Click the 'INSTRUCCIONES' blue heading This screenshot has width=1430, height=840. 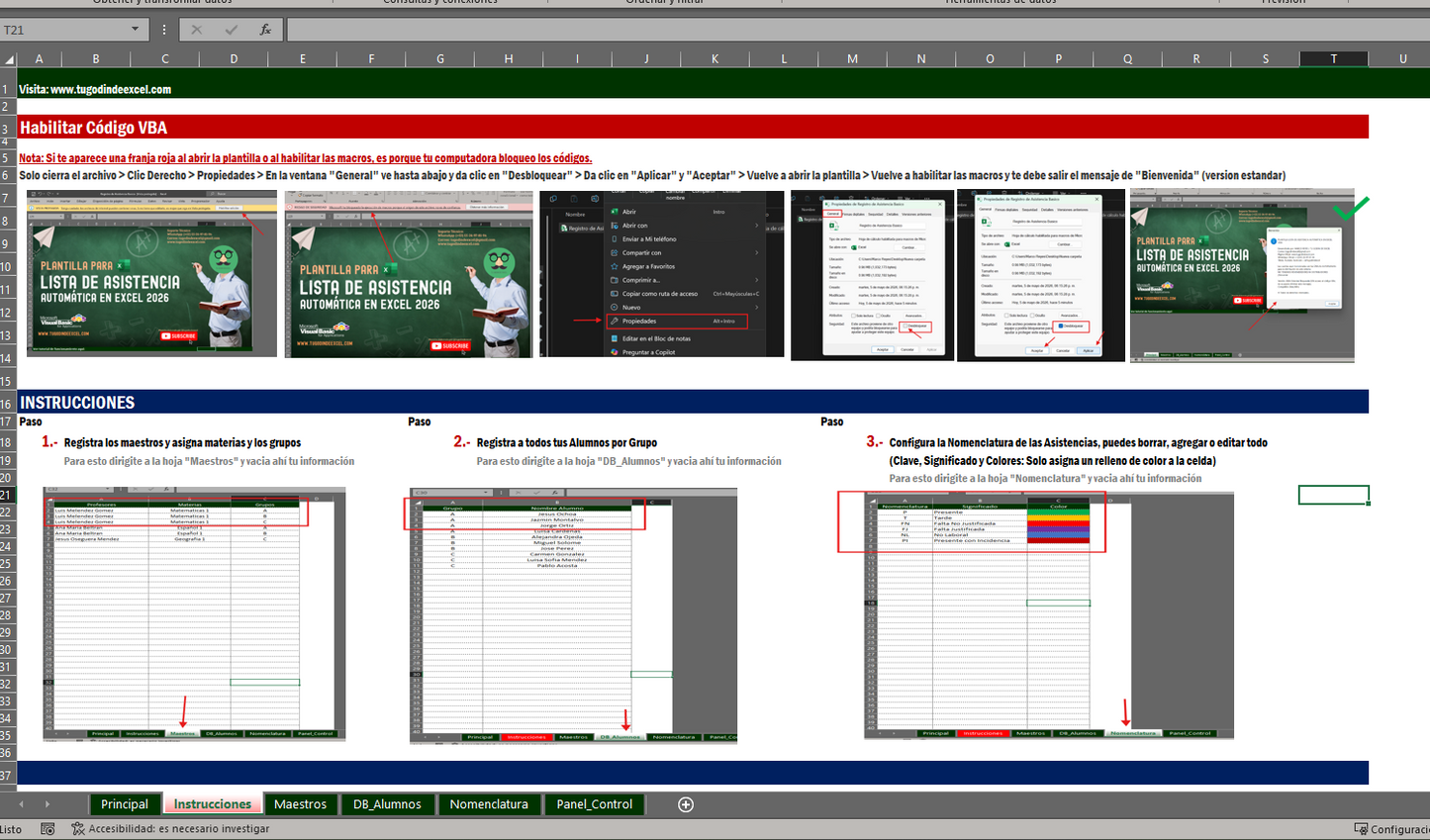[x=77, y=403]
